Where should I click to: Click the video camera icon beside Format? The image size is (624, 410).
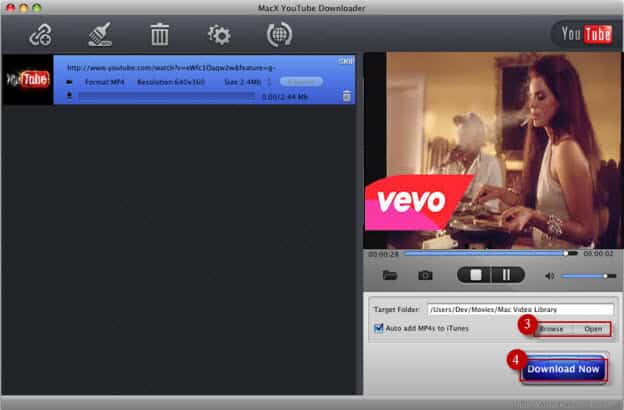[x=69, y=82]
